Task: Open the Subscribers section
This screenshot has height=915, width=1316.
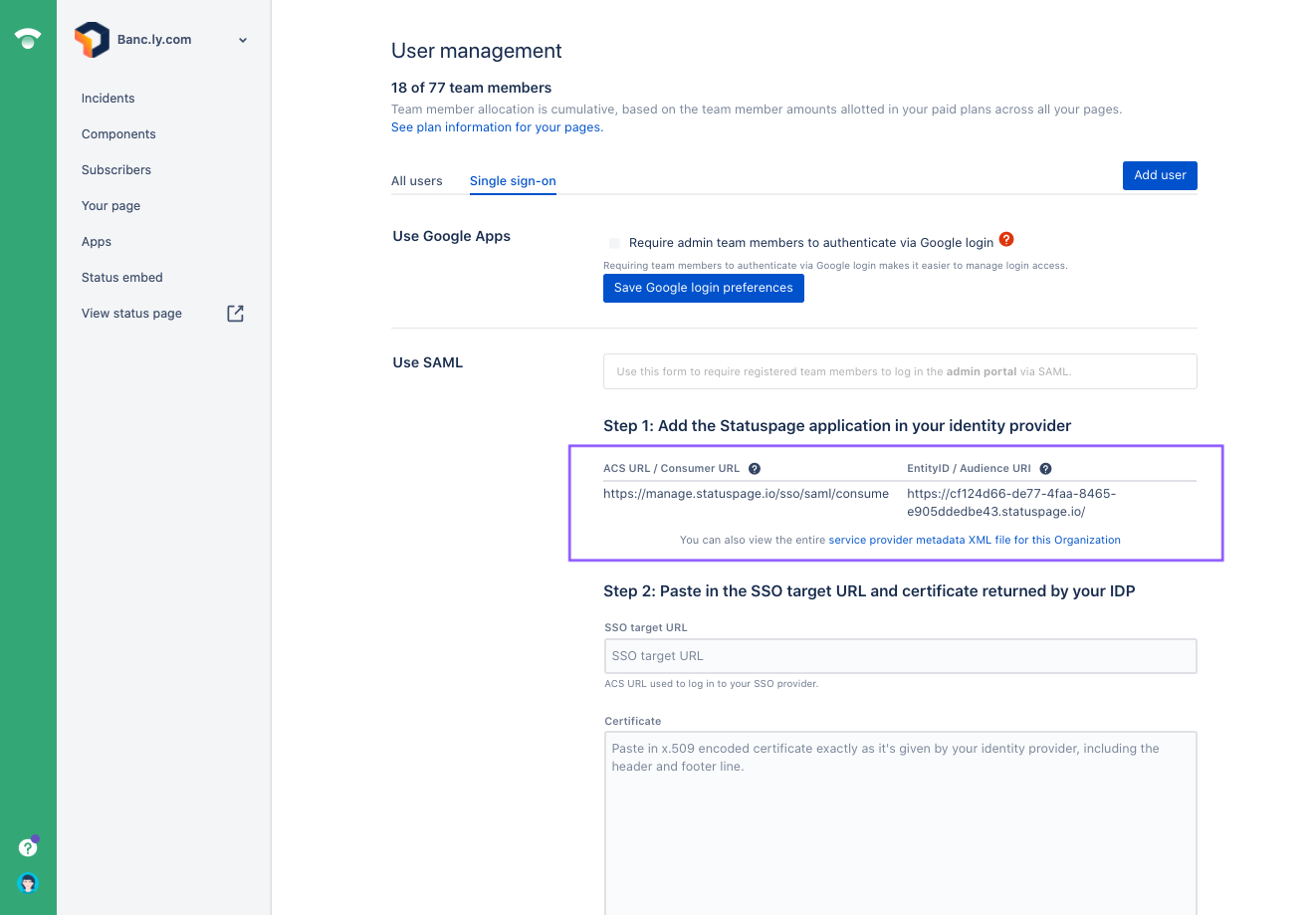Action: point(115,169)
